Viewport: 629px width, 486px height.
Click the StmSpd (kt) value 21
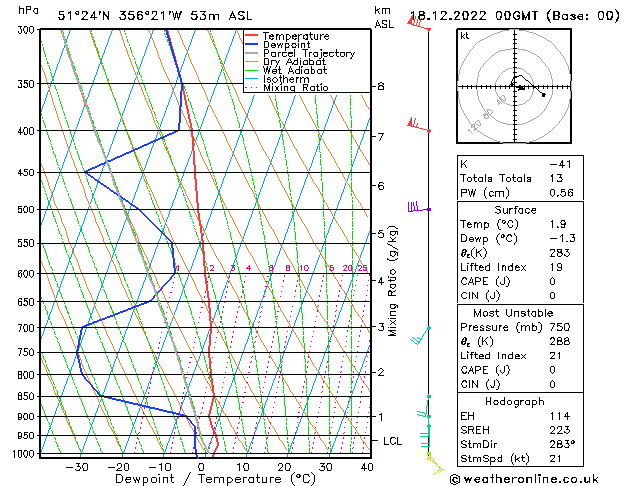pyautogui.click(x=556, y=458)
